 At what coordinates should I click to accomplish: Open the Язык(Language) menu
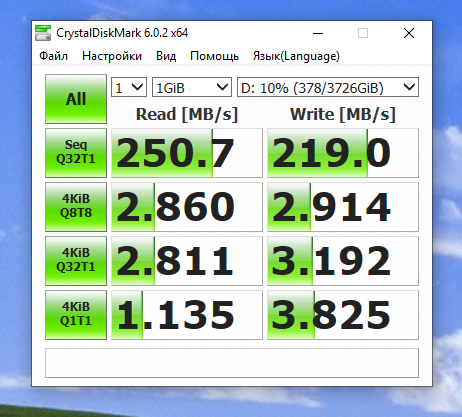tap(296, 56)
